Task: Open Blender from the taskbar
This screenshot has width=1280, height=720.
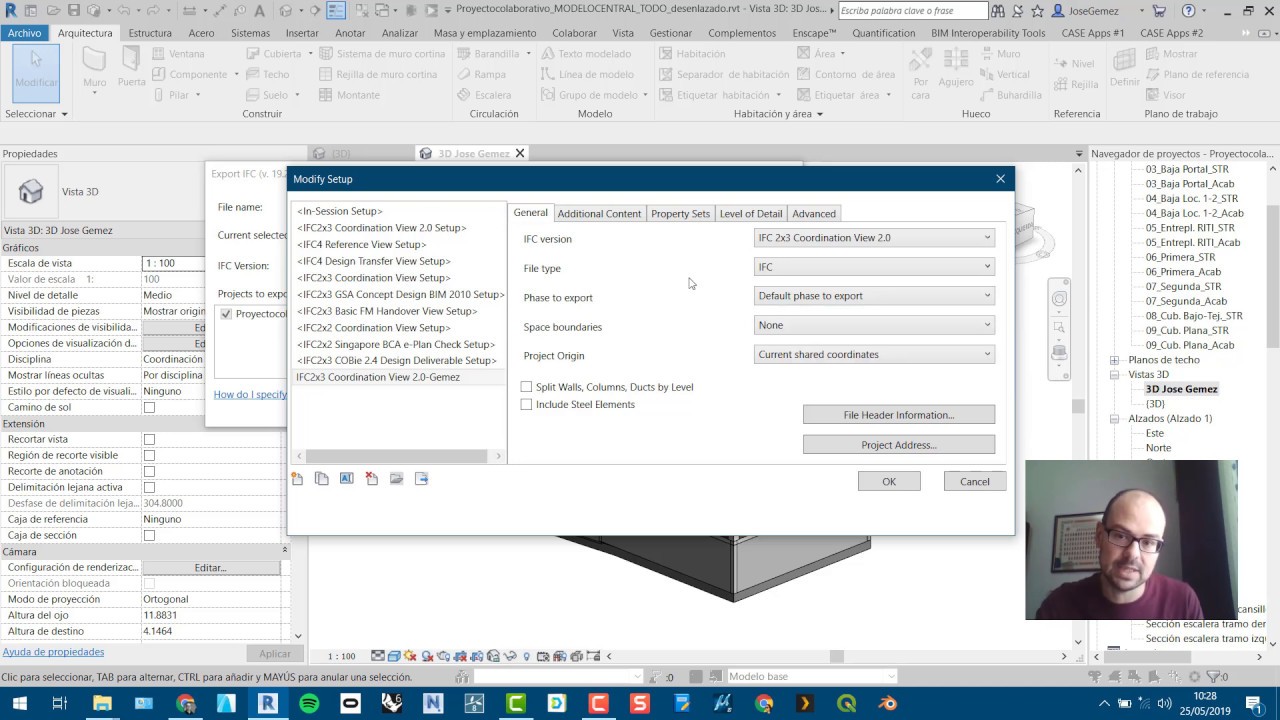Action: click(x=887, y=704)
